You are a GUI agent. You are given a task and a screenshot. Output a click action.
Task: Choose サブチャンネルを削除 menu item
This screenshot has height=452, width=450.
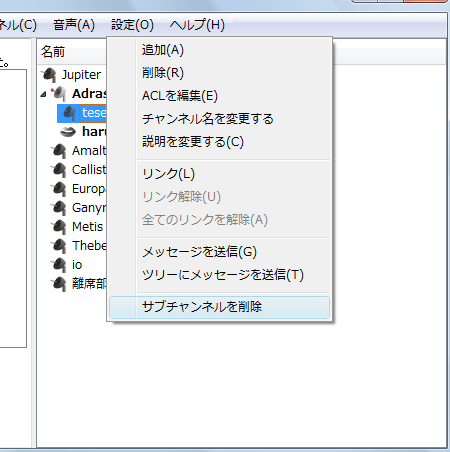click(219, 307)
